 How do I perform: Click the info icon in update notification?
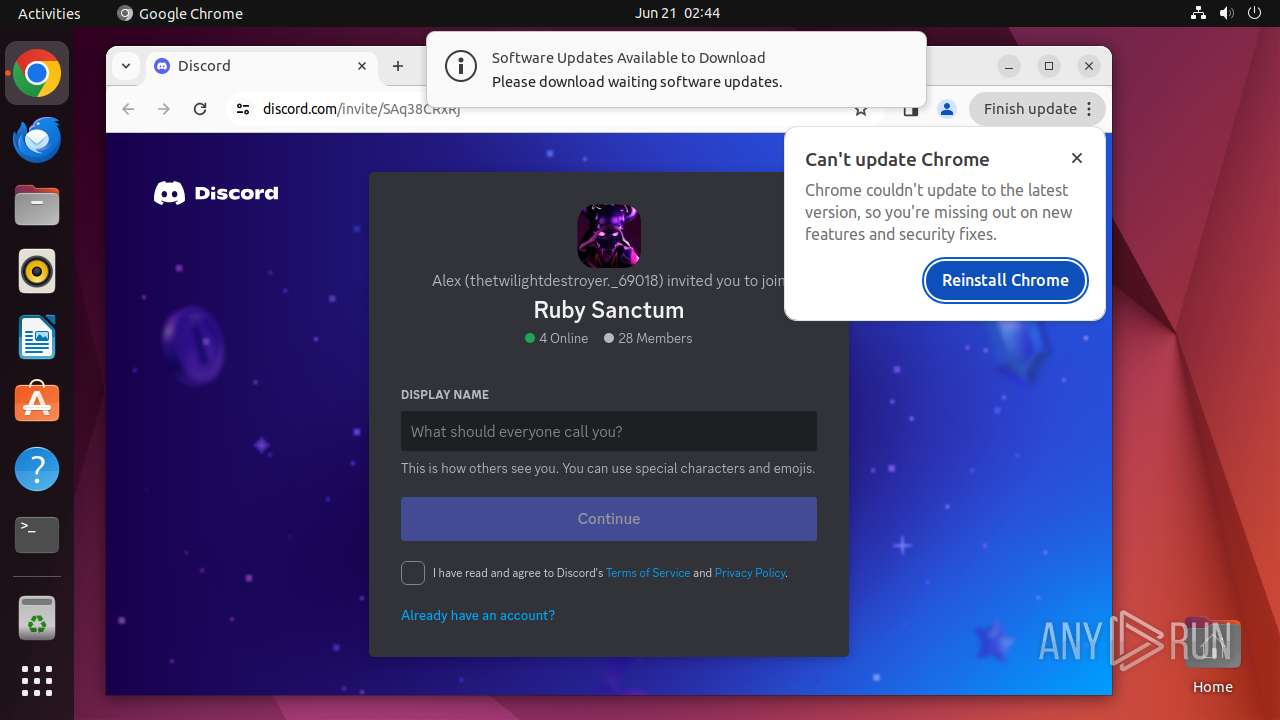pyautogui.click(x=460, y=67)
